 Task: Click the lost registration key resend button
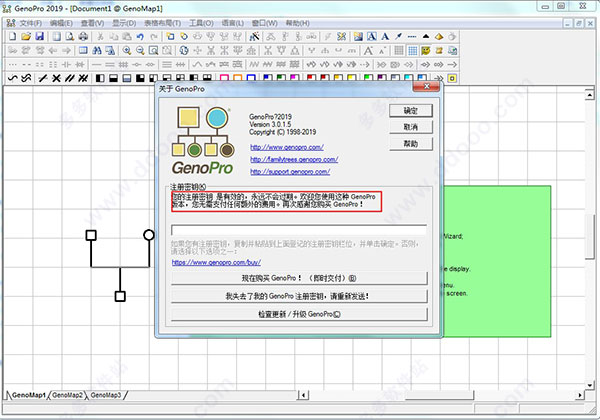pyautogui.click(x=299, y=296)
